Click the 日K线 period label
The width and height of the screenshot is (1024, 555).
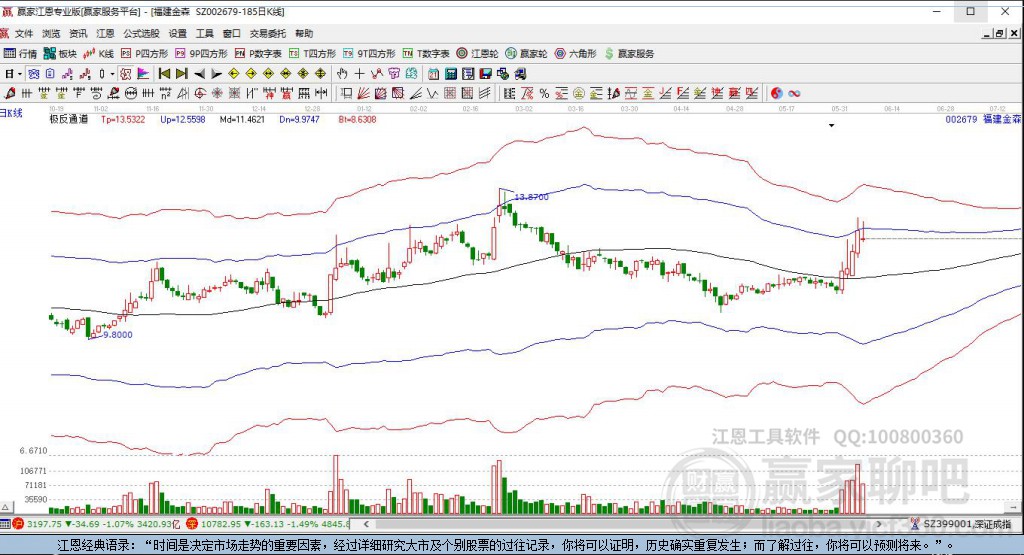tap(11, 113)
